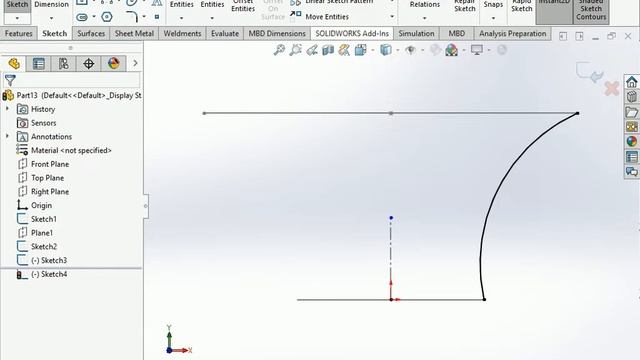640x360 pixels.
Task: Open the Display Style icon
Action: pos(385,50)
